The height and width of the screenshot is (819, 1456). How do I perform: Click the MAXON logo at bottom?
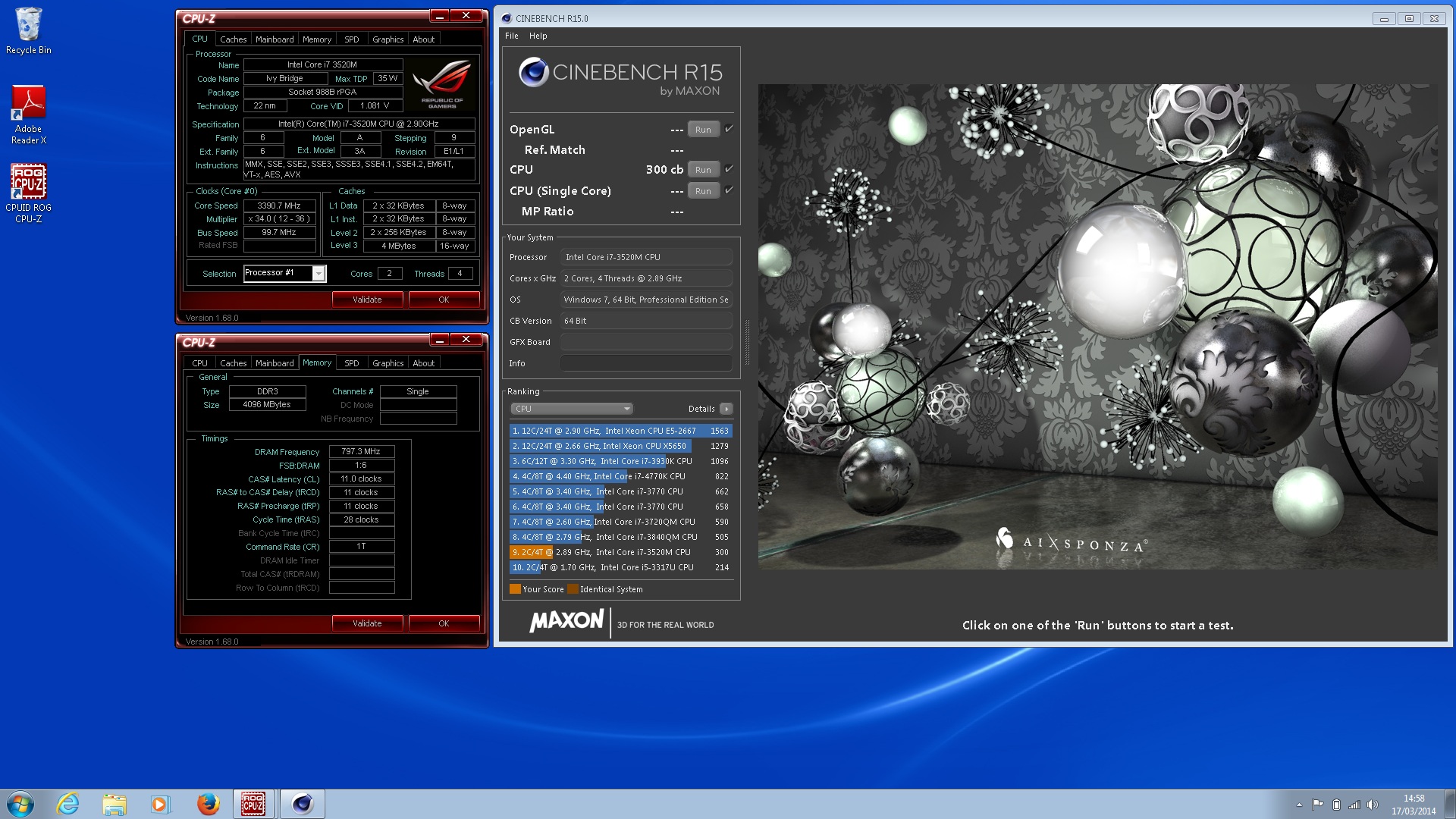click(566, 622)
